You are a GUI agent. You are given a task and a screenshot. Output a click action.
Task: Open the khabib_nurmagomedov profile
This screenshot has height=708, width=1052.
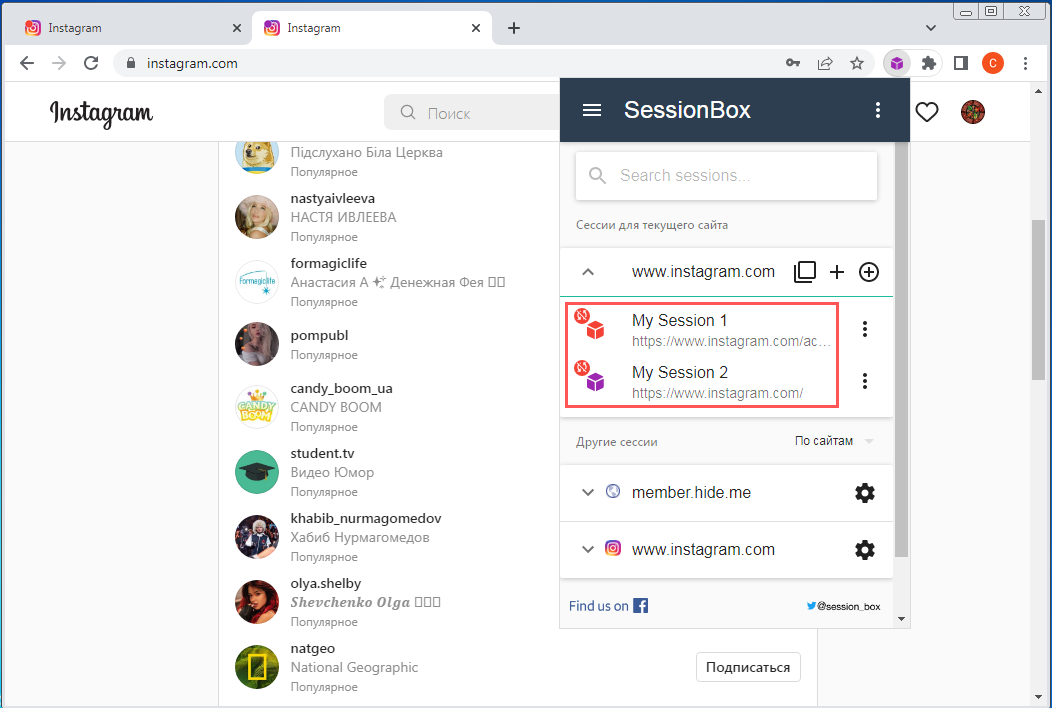366,519
